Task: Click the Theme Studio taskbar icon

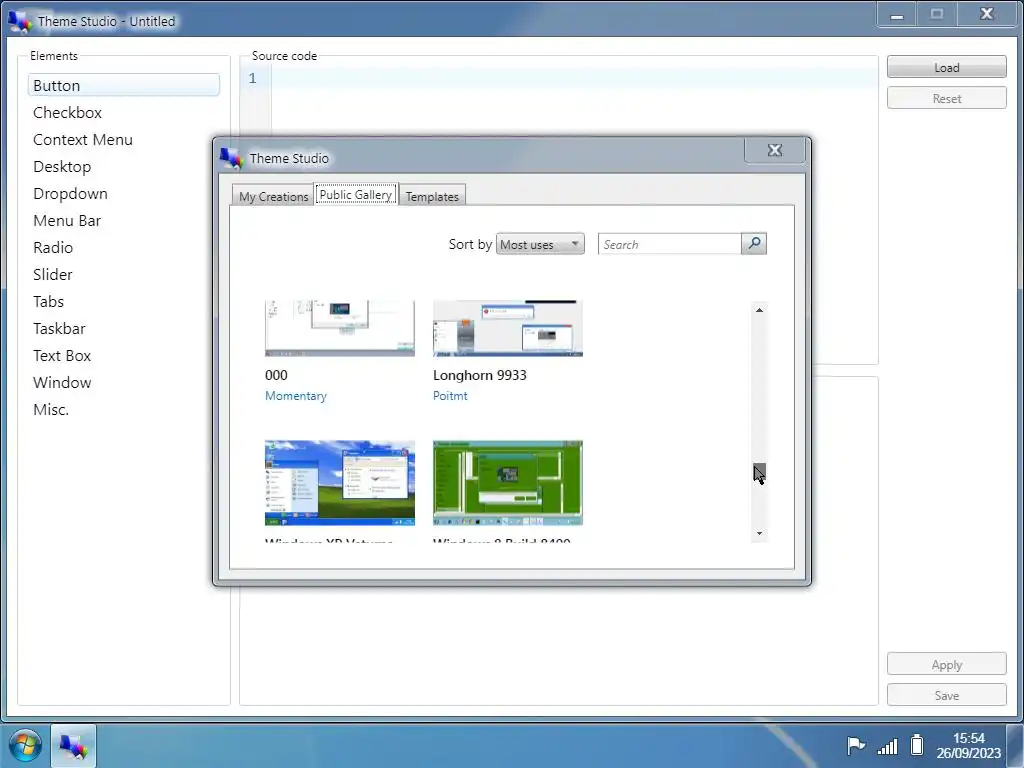Action: point(73,745)
